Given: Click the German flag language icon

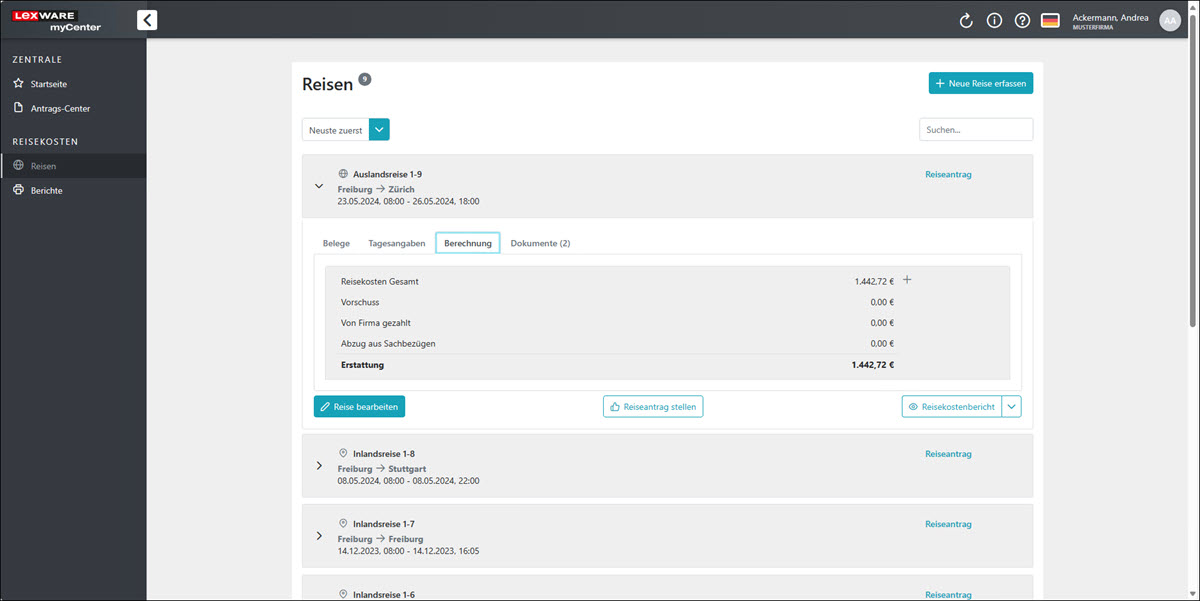Looking at the screenshot, I should coord(1050,20).
